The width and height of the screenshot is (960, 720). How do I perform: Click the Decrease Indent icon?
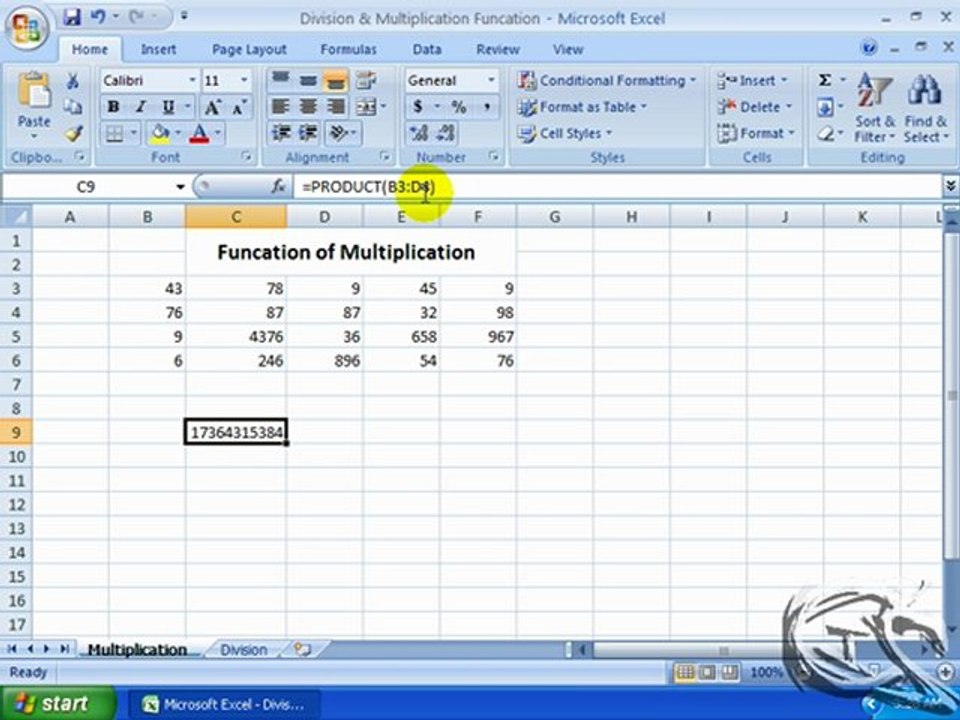281,133
